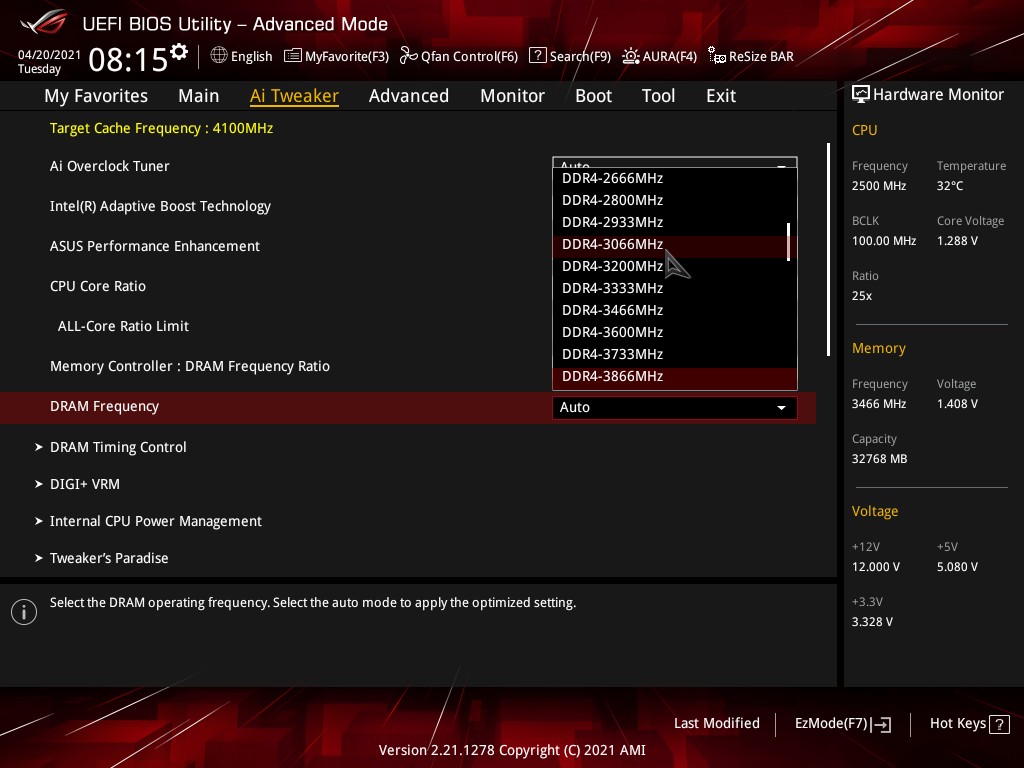Image resolution: width=1024 pixels, height=768 pixels.
Task: Open AURA(F4) lighting icon
Action: [x=630, y=56]
